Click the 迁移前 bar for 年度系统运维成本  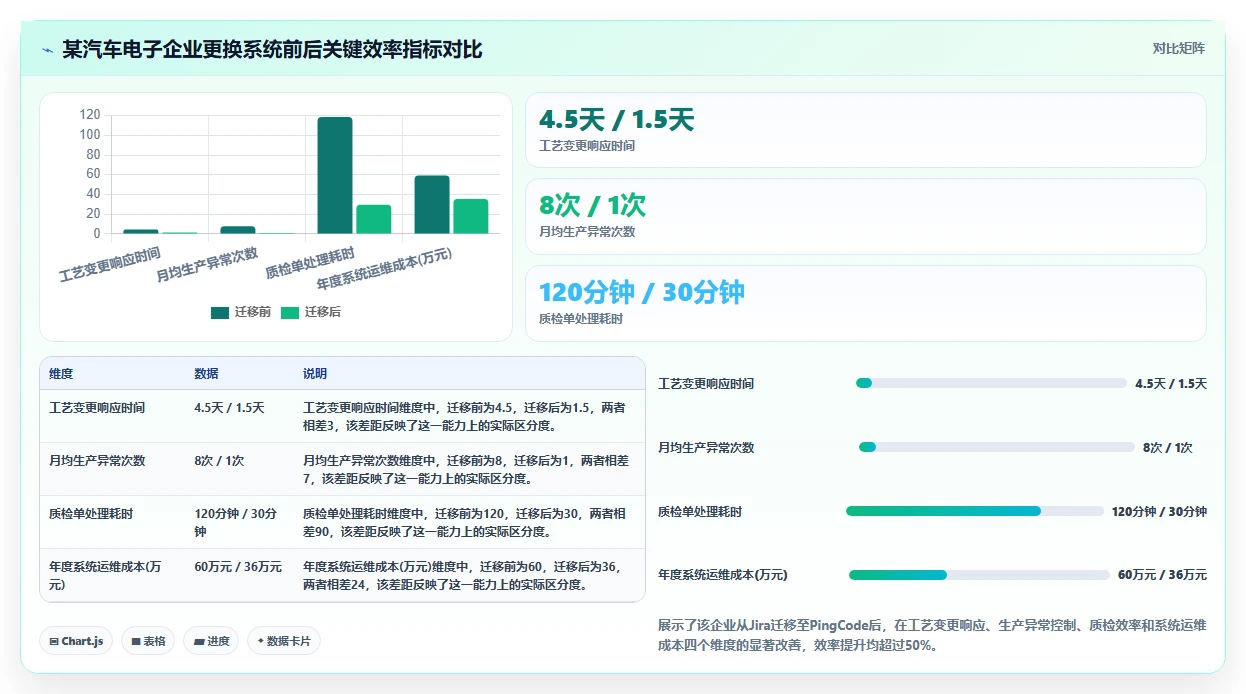432,205
